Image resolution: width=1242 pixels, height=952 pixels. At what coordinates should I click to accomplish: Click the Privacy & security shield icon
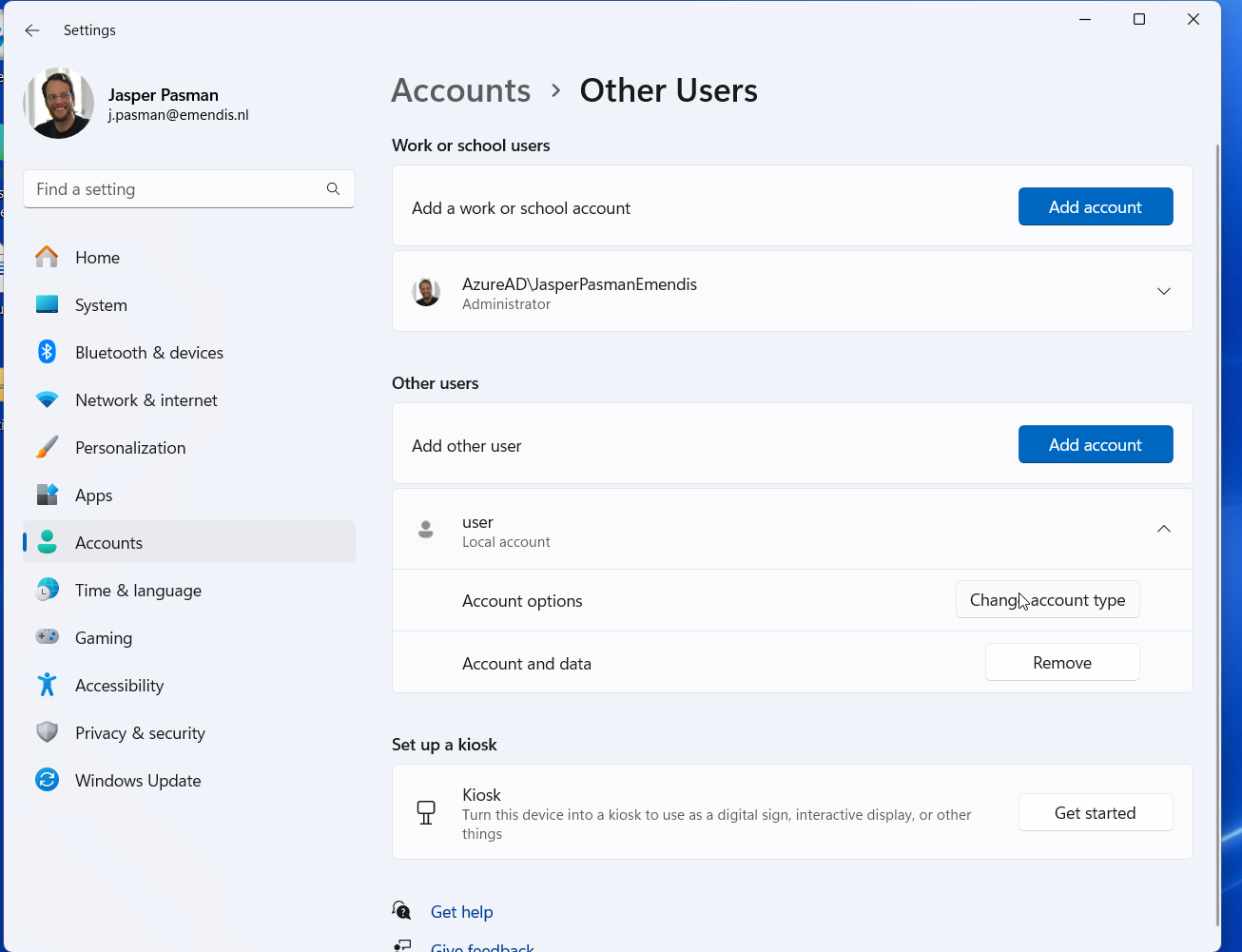[x=47, y=732]
